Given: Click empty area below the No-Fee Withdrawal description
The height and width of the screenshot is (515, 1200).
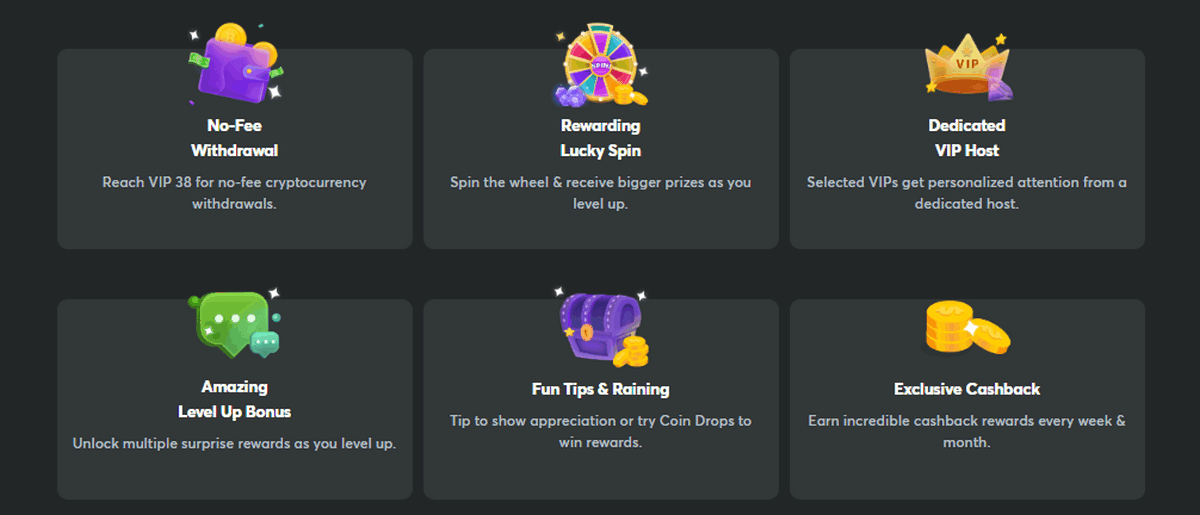Looking at the screenshot, I should (234, 230).
